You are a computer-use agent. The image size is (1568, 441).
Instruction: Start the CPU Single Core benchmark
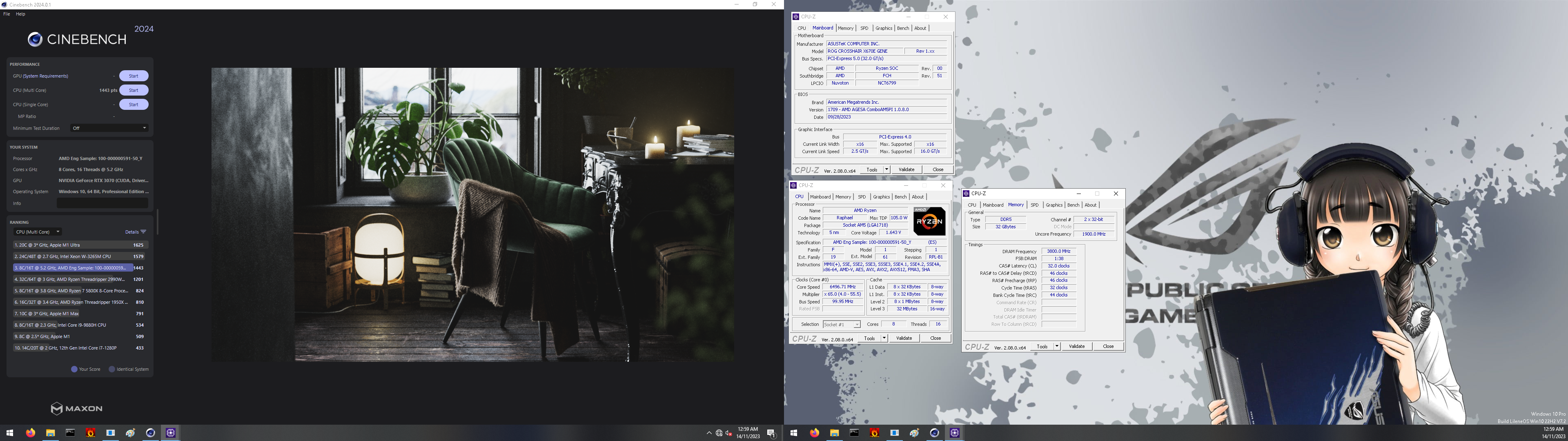click(x=133, y=105)
